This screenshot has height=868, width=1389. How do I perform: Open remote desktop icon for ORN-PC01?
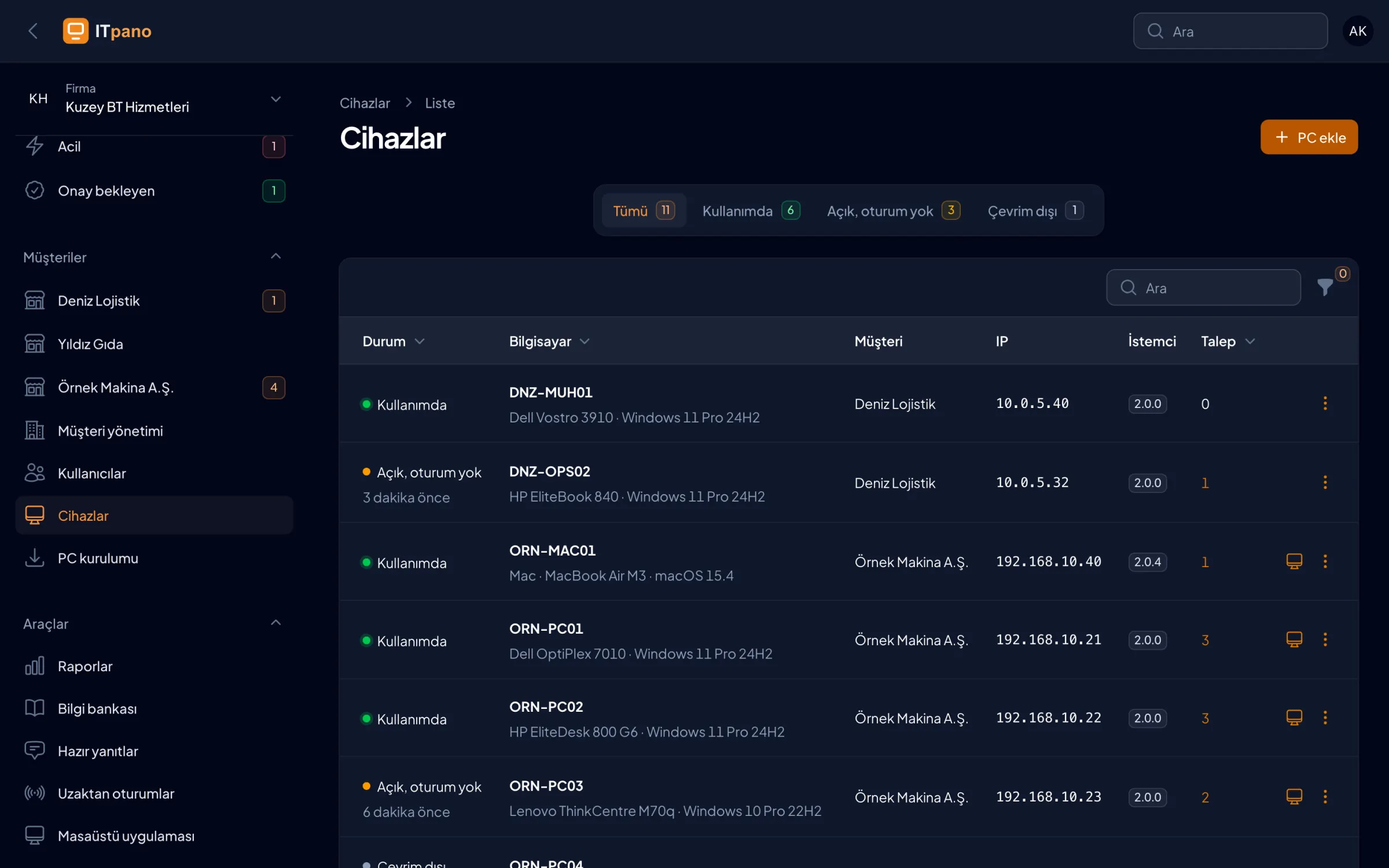click(x=1294, y=639)
